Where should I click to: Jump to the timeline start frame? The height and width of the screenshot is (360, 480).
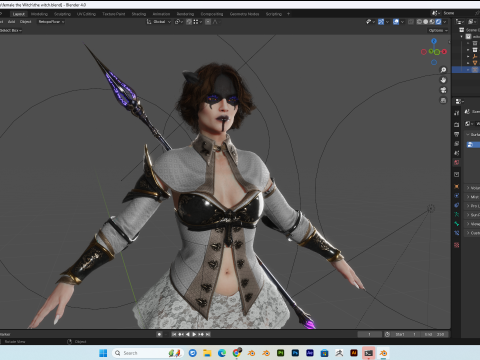click(174, 334)
